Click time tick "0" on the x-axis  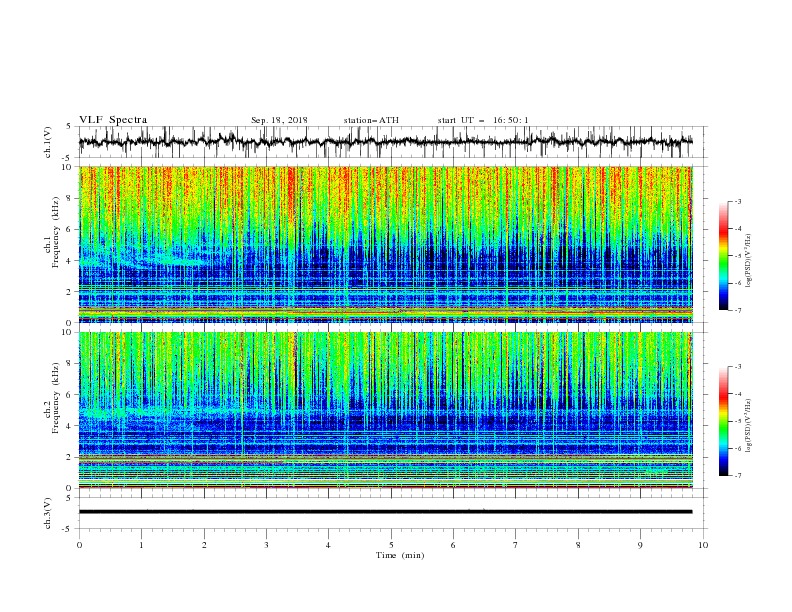[x=79, y=545]
